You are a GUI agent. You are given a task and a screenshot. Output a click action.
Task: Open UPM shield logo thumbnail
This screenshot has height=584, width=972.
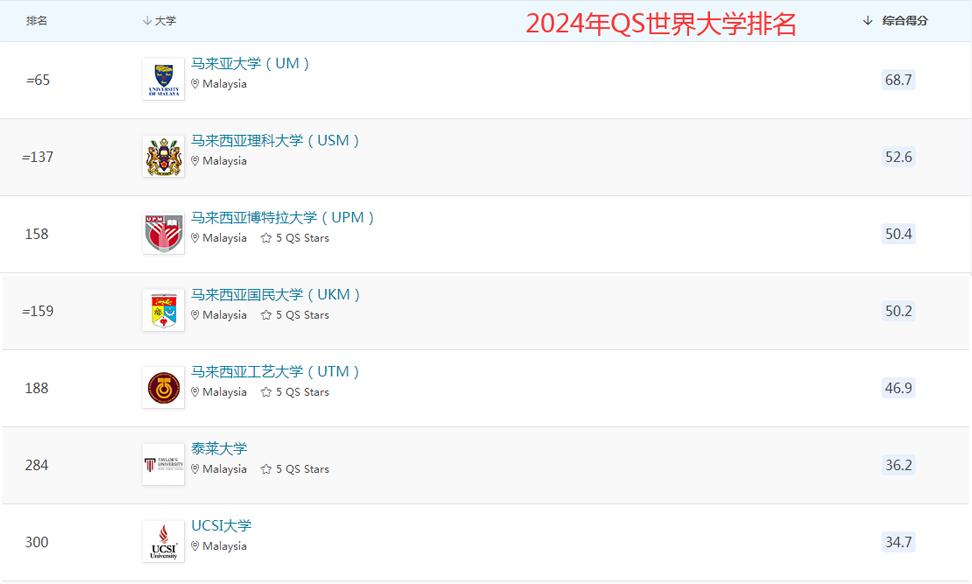pyautogui.click(x=164, y=234)
